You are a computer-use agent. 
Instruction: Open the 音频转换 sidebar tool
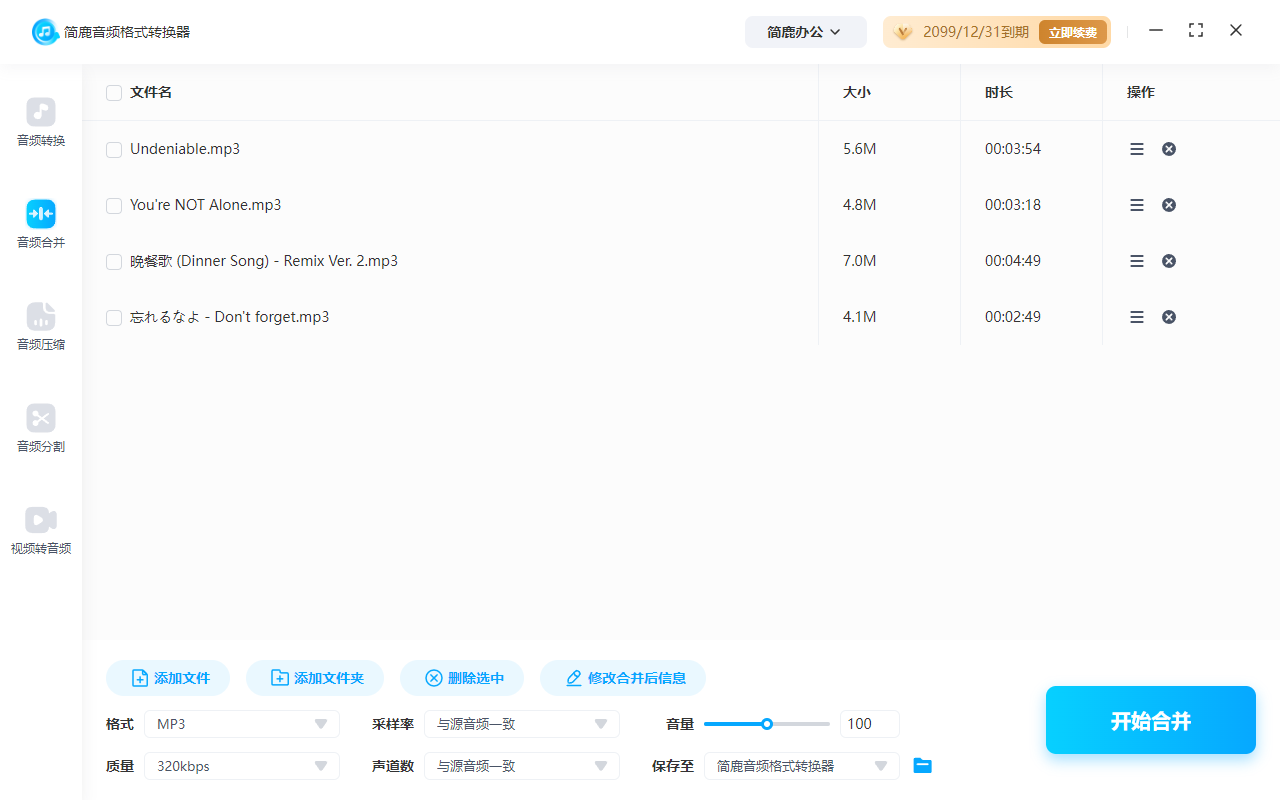[x=41, y=123]
